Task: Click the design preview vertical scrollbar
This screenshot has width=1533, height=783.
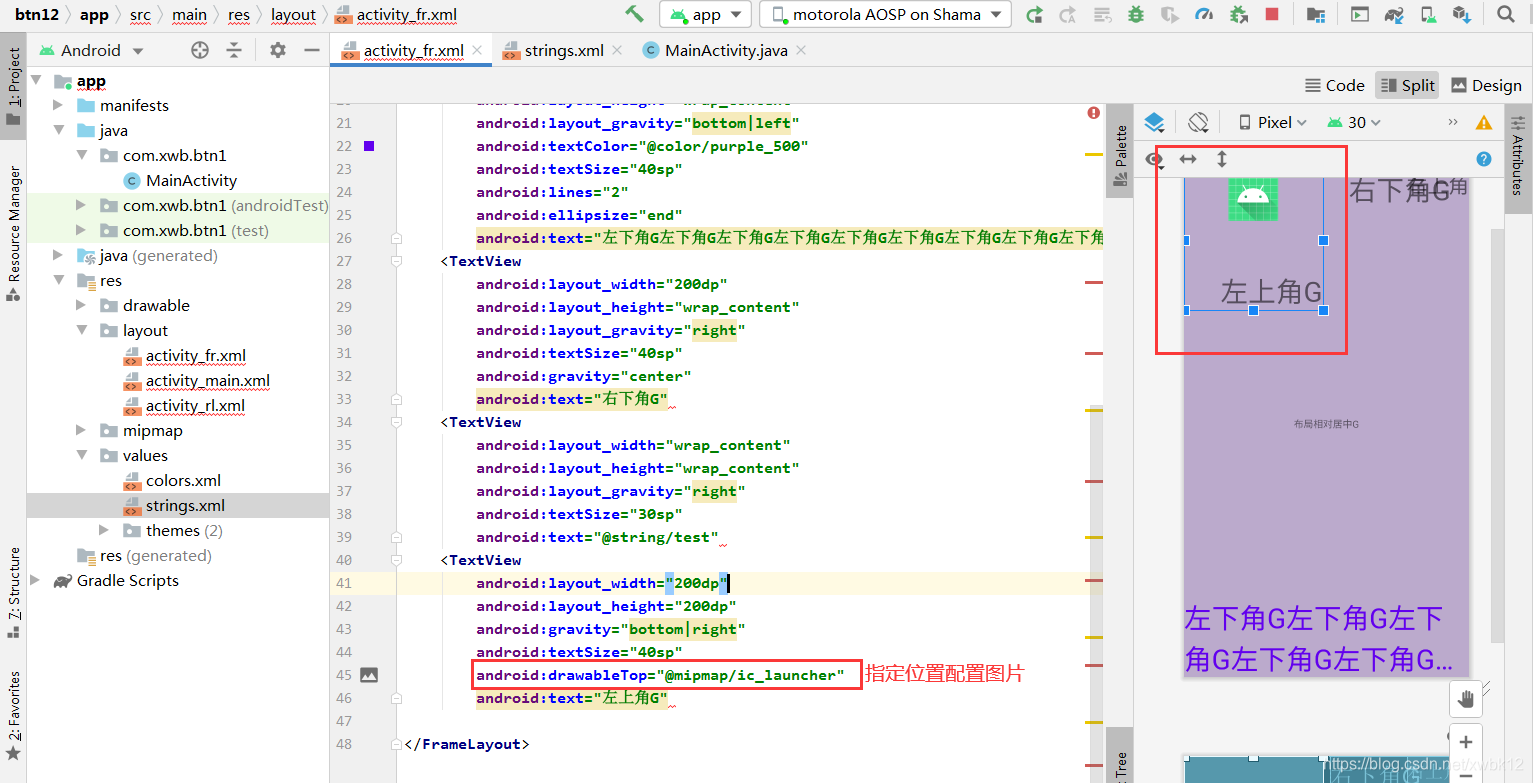Action: (1497, 435)
